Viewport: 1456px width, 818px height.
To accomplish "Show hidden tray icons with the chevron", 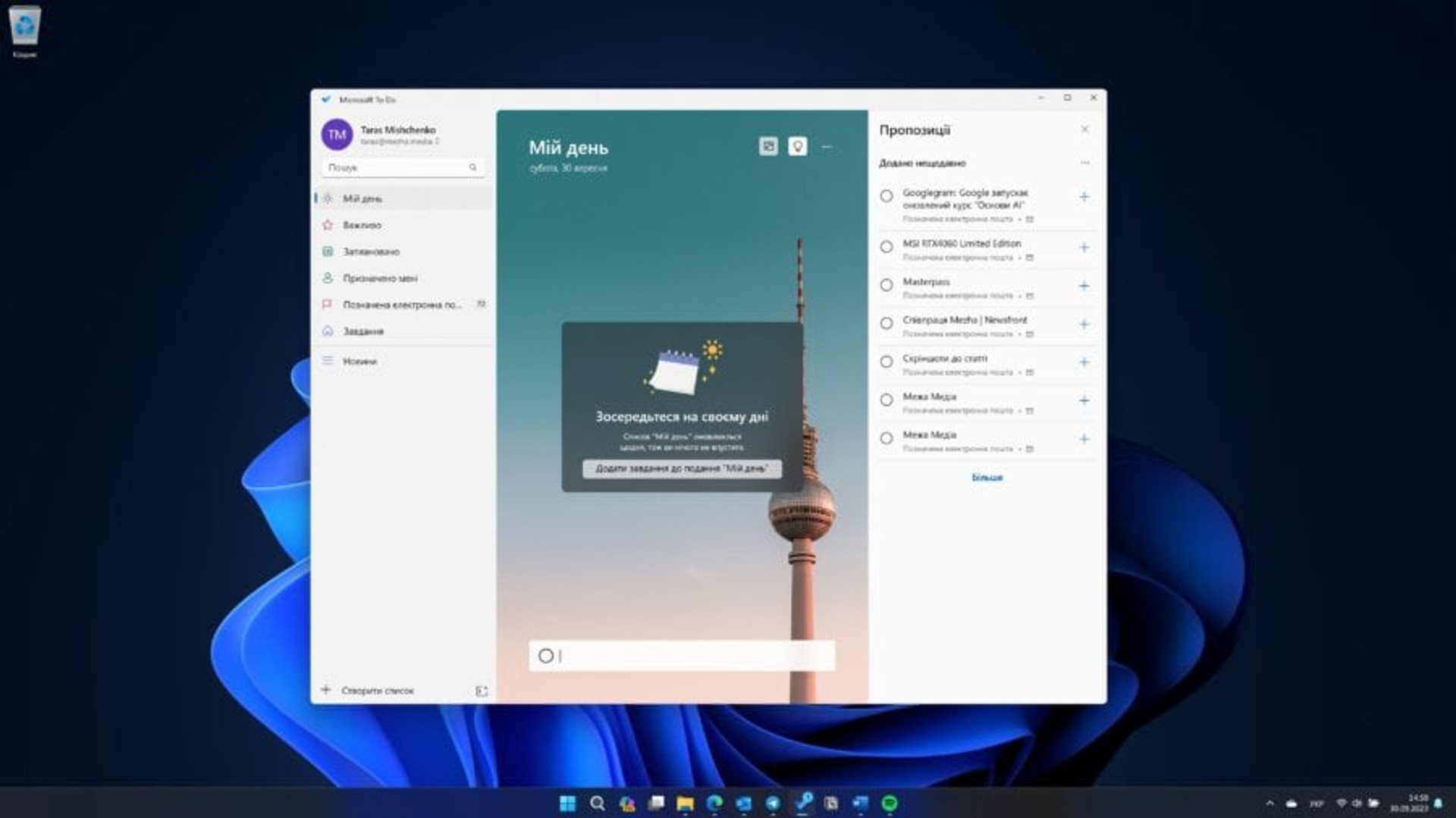I will 1269,804.
